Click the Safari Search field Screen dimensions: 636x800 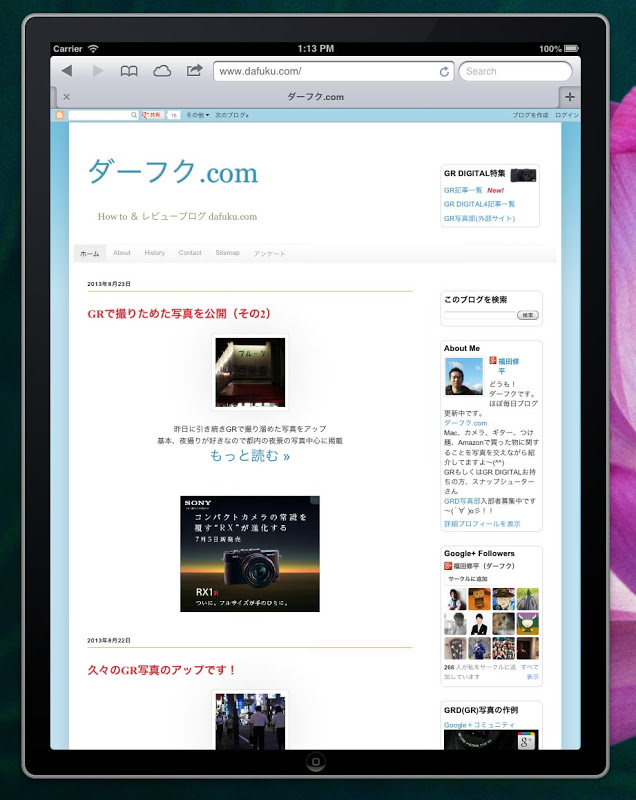tap(515, 71)
